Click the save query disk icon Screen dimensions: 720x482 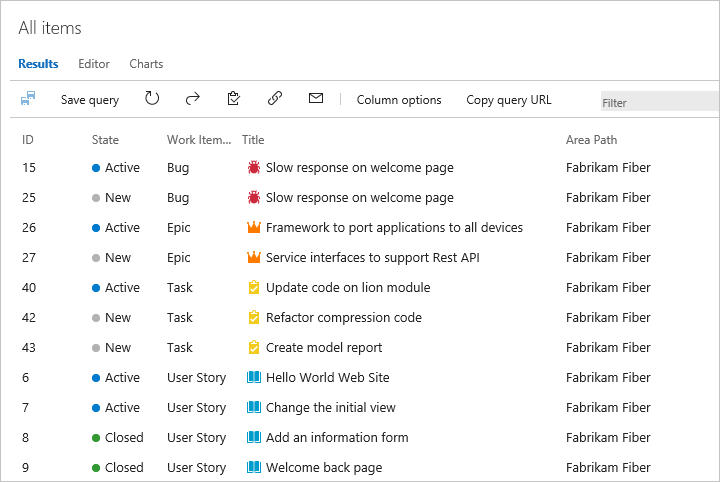click(x=28, y=99)
